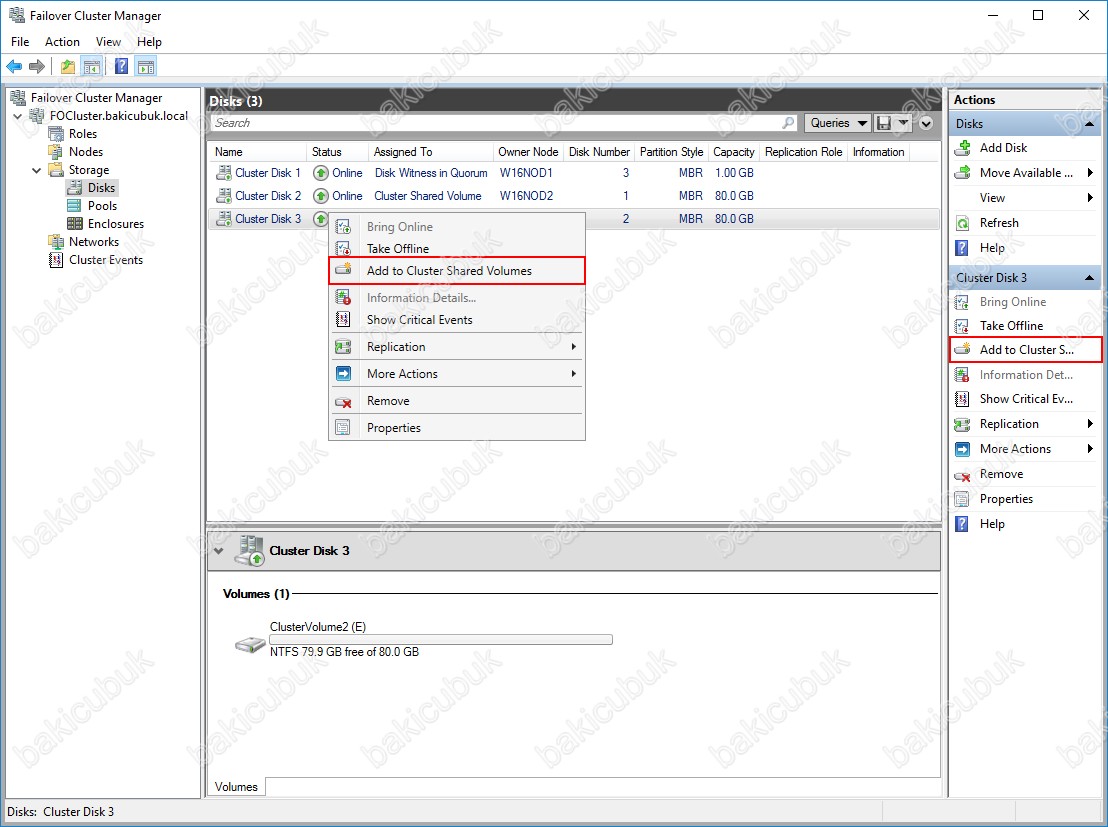Click the Pools icon in tree
This screenshot has height=827, width=1108.
[74, 206]
